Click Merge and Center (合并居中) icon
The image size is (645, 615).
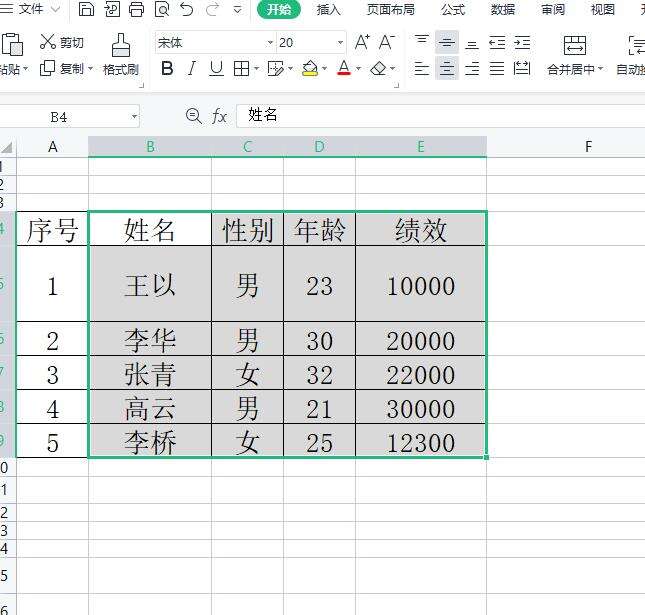tap(574, 45)
